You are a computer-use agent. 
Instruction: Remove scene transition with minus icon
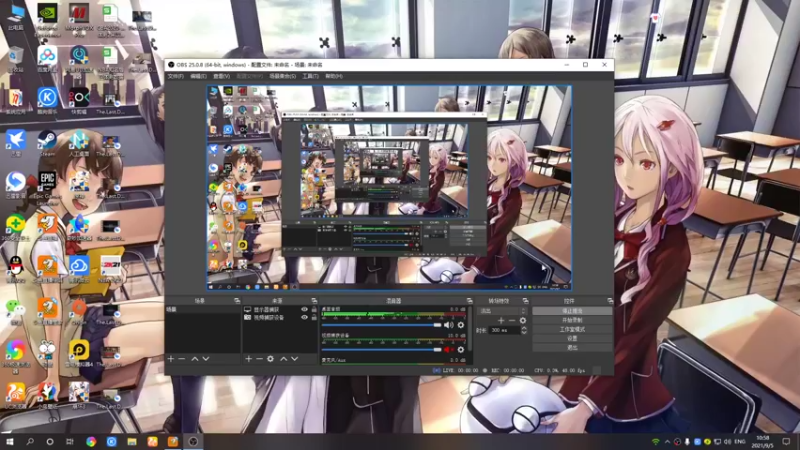point(512,320)
